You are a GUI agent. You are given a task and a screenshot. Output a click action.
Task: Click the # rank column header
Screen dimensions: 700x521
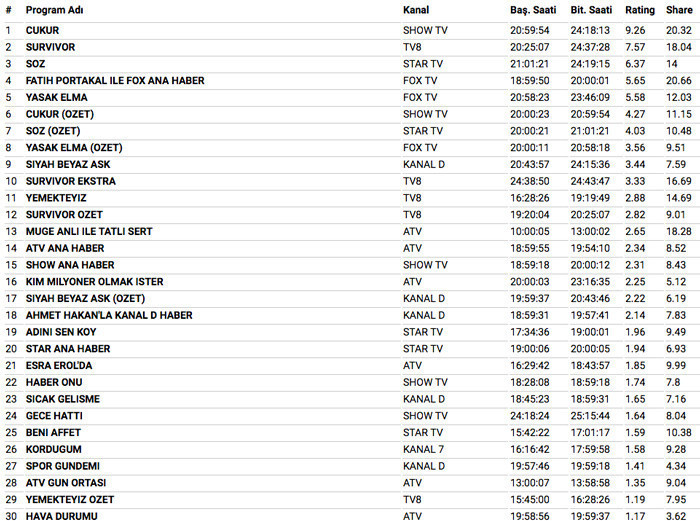tap(8, 10)
